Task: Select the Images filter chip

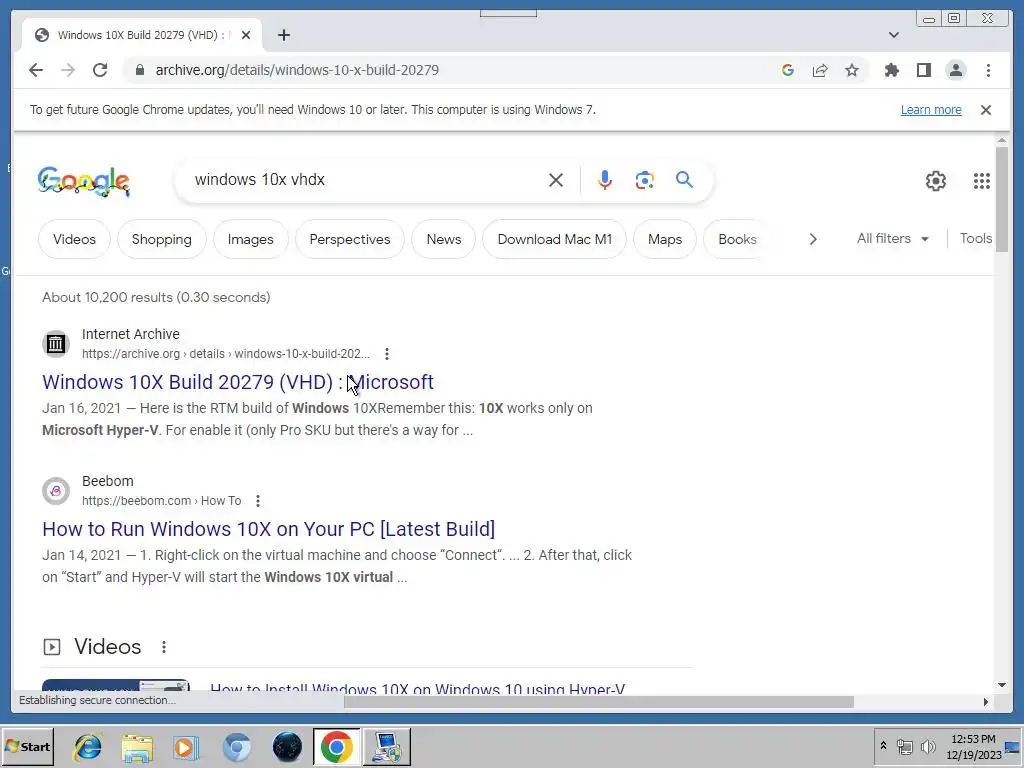Action: tap(250, 239)
